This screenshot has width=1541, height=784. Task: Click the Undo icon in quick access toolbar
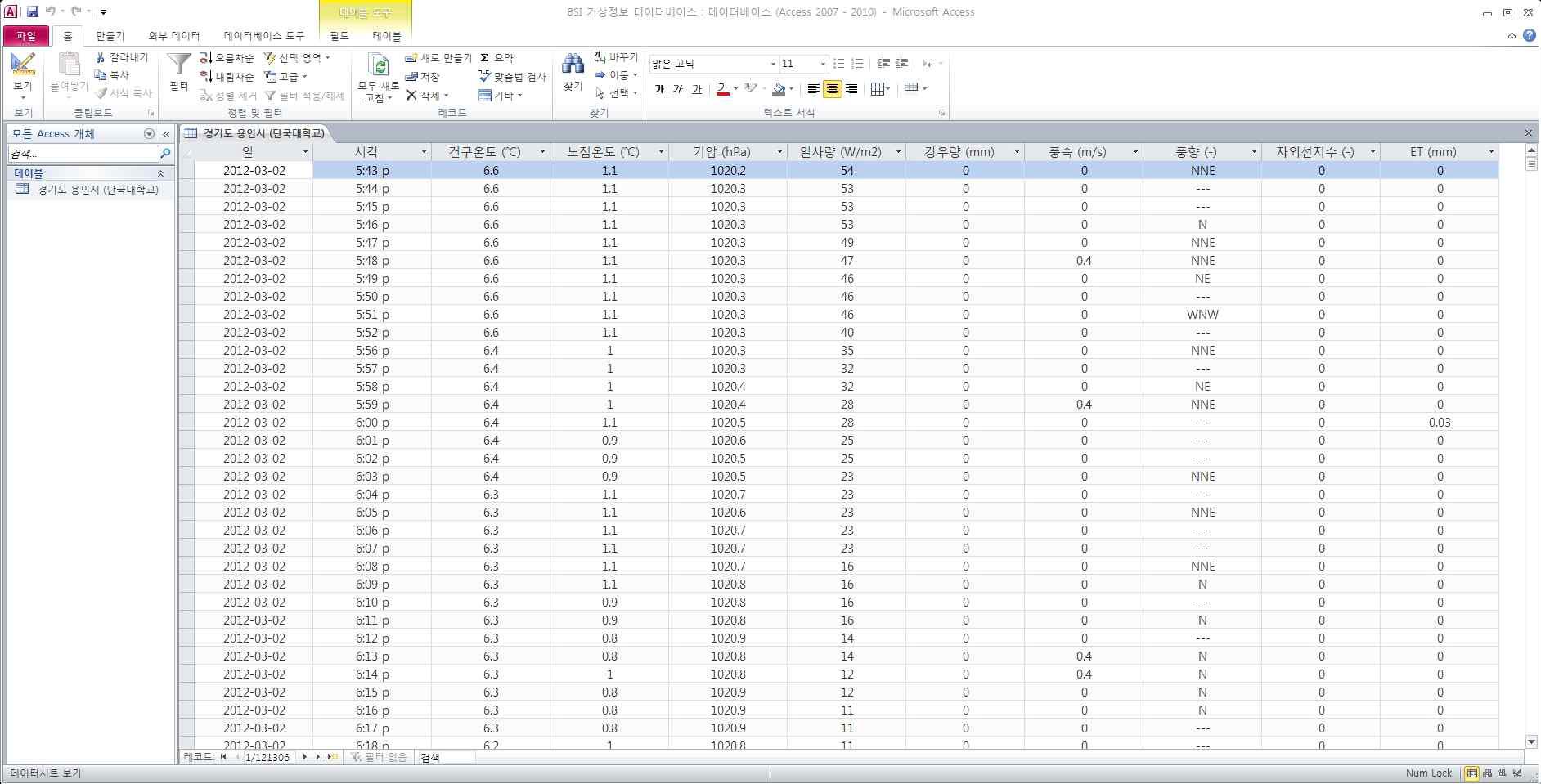[x=51, y=11]
